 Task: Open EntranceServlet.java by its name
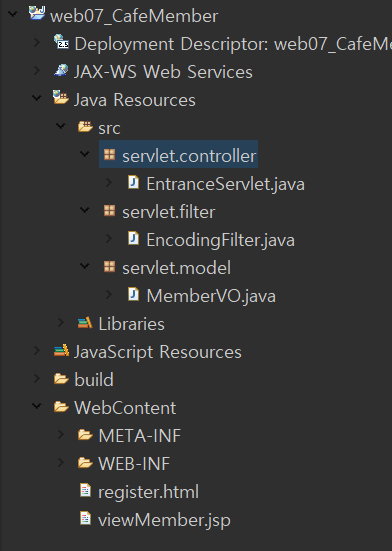[226, 184]
